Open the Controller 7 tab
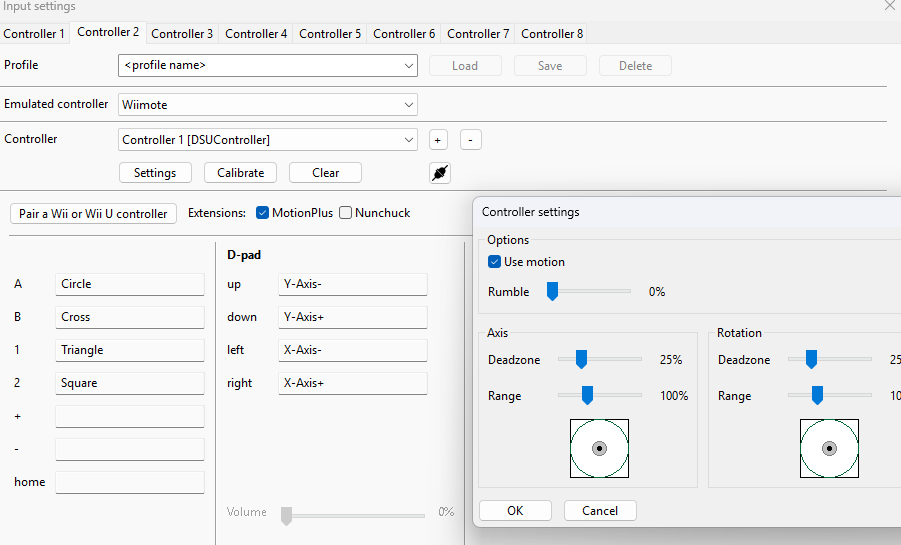Screen dimensions: 901x545 (x=478, y=33)
